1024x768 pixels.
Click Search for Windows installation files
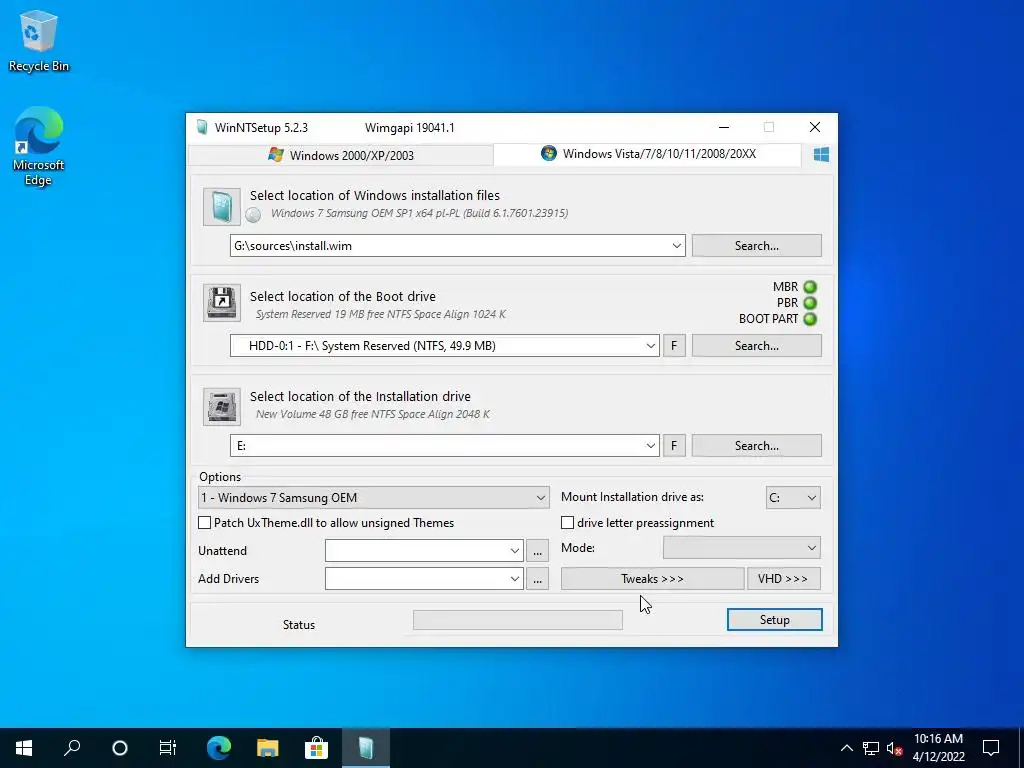coord(756,246)
